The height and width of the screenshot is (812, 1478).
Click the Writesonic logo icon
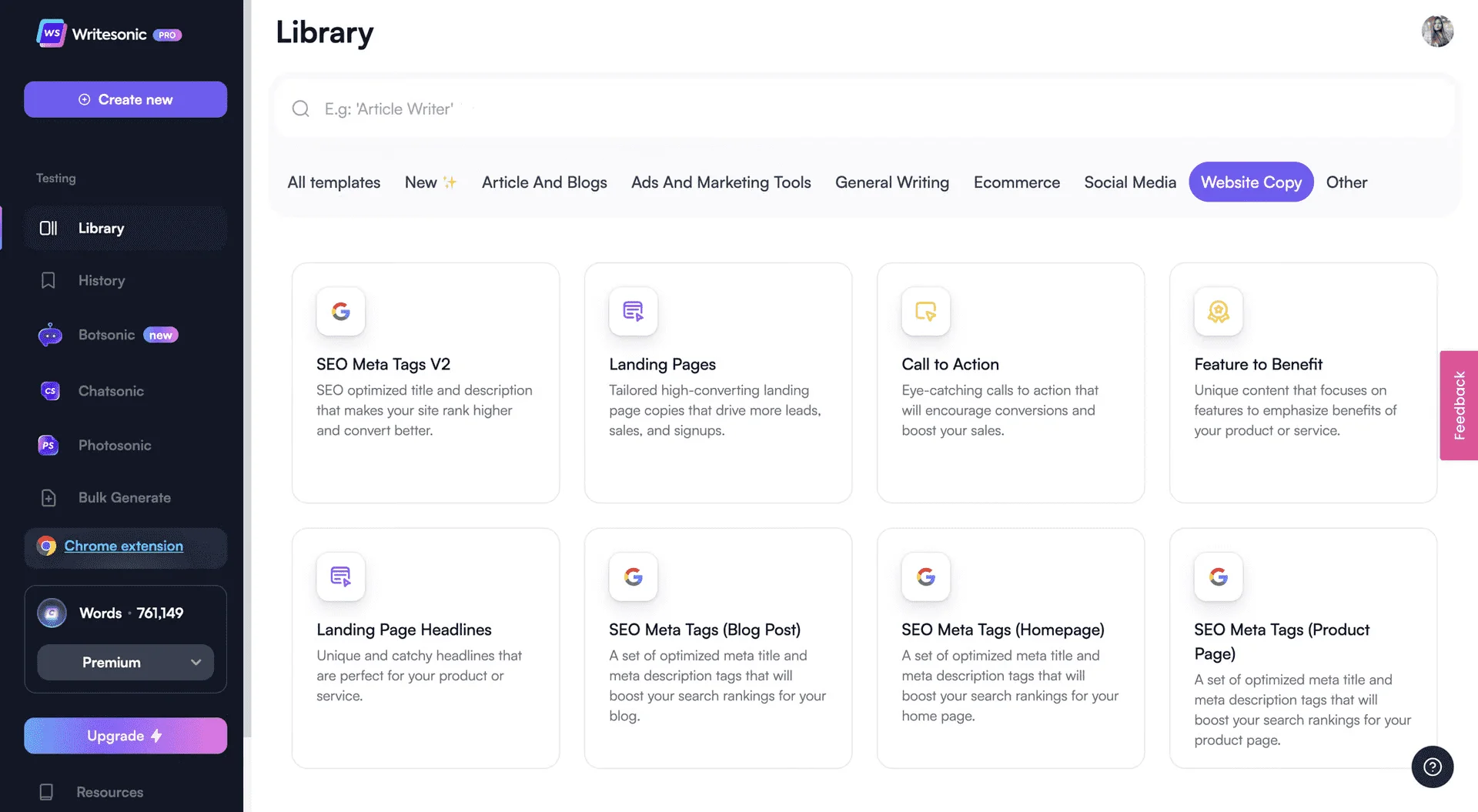51,34
